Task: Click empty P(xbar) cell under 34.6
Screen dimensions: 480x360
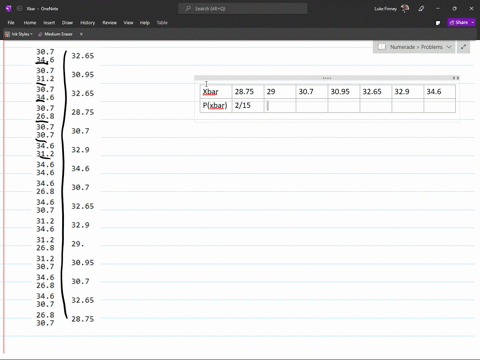Action: click(440, 106)
